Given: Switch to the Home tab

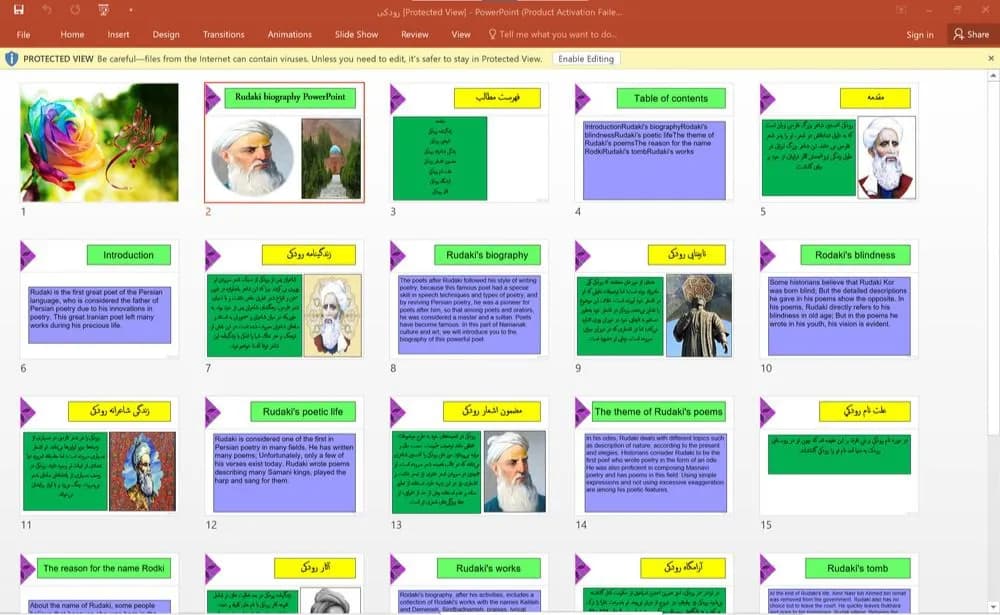Looking at the screenshot, I should tap(72, 34).
